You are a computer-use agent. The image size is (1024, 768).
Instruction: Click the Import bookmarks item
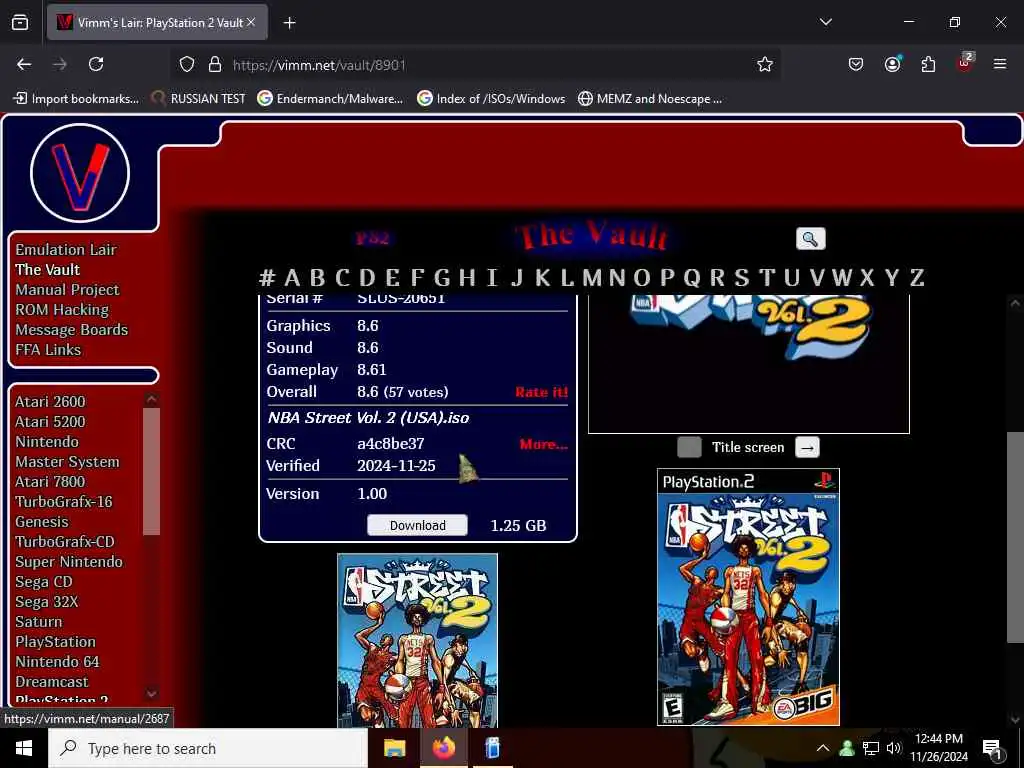[76, 99]
